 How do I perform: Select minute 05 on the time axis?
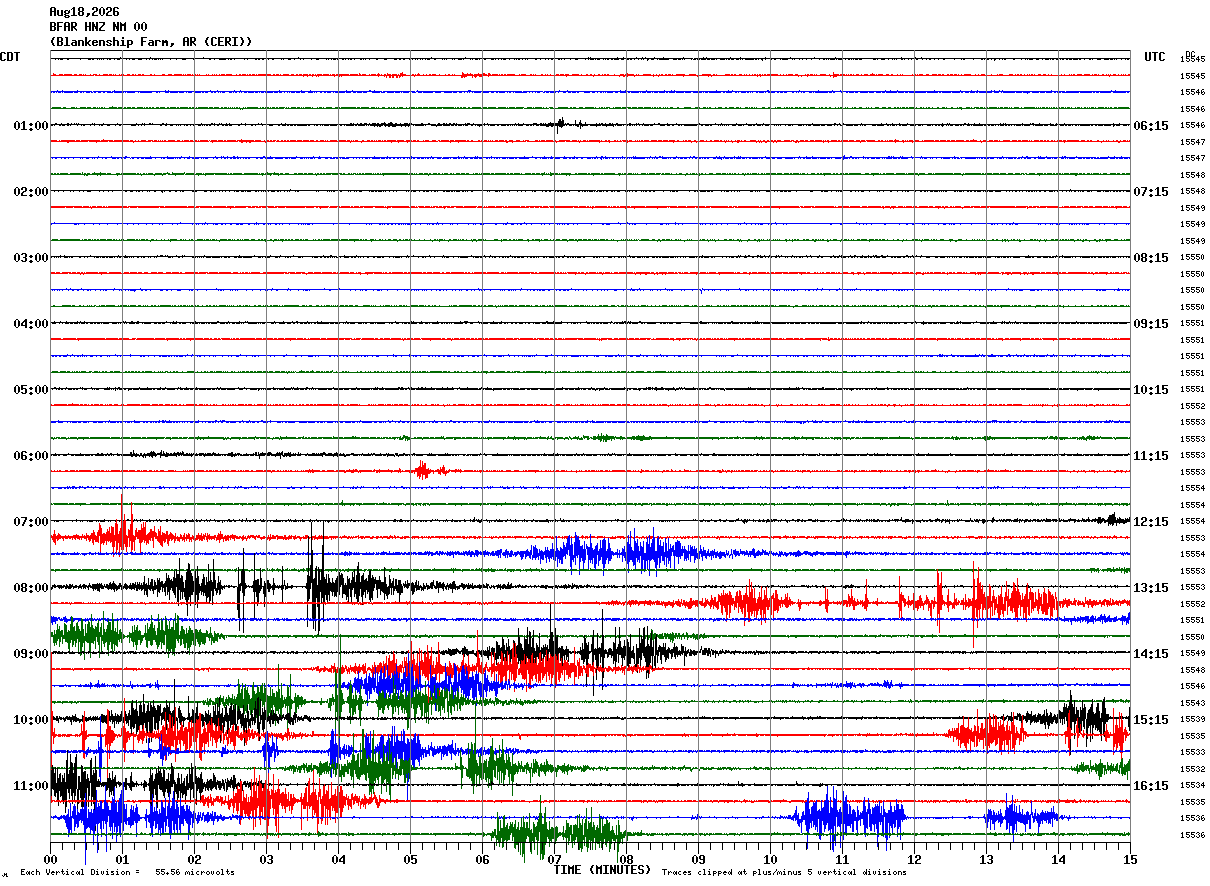410,859
